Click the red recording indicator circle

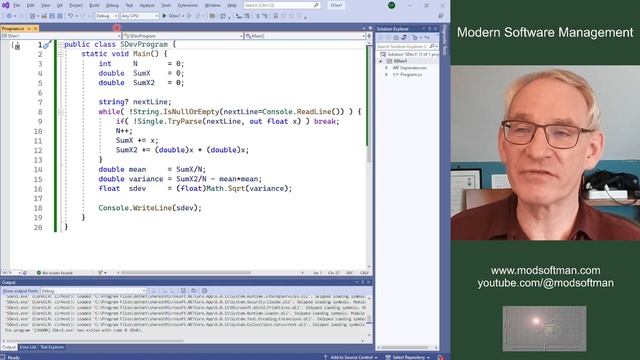pos(117,28)
